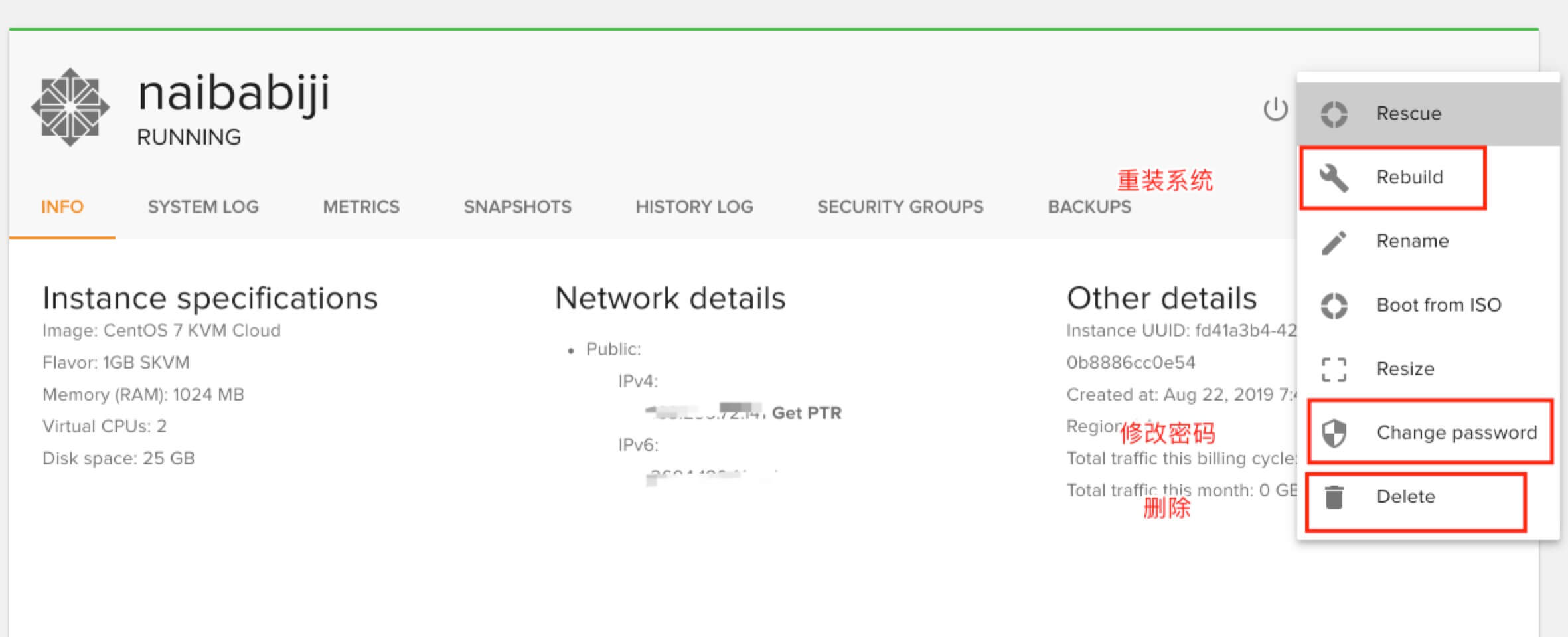Click the CentOS logo icon
Viewport: 1568px width, 637px height.
pyautogui.click(x=70, y=107)
